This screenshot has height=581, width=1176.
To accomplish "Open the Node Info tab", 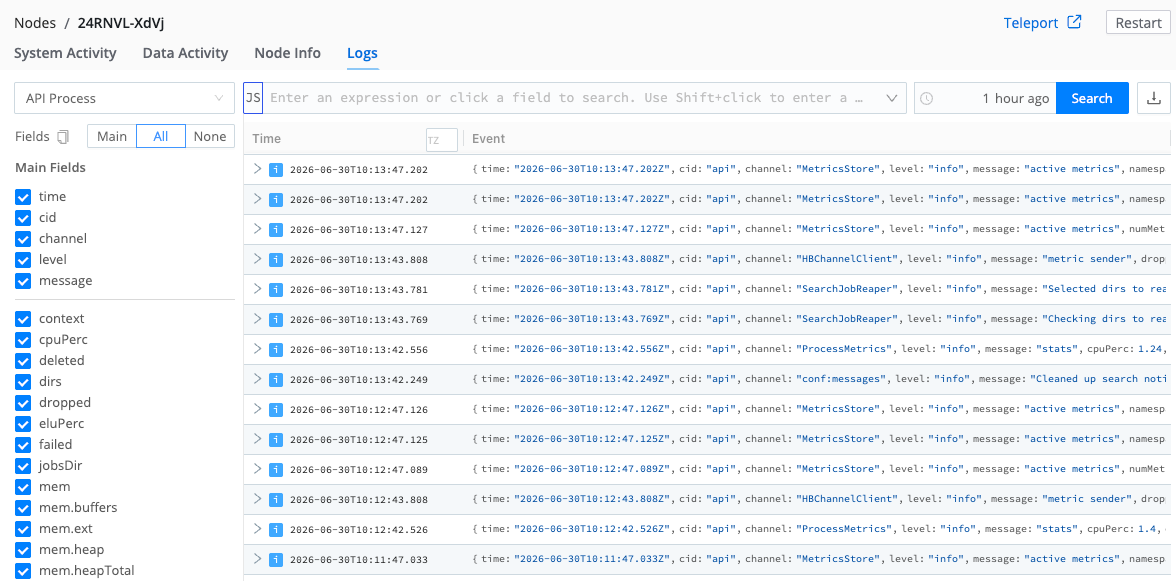I will pyautogui.click(x=287, y=53).
